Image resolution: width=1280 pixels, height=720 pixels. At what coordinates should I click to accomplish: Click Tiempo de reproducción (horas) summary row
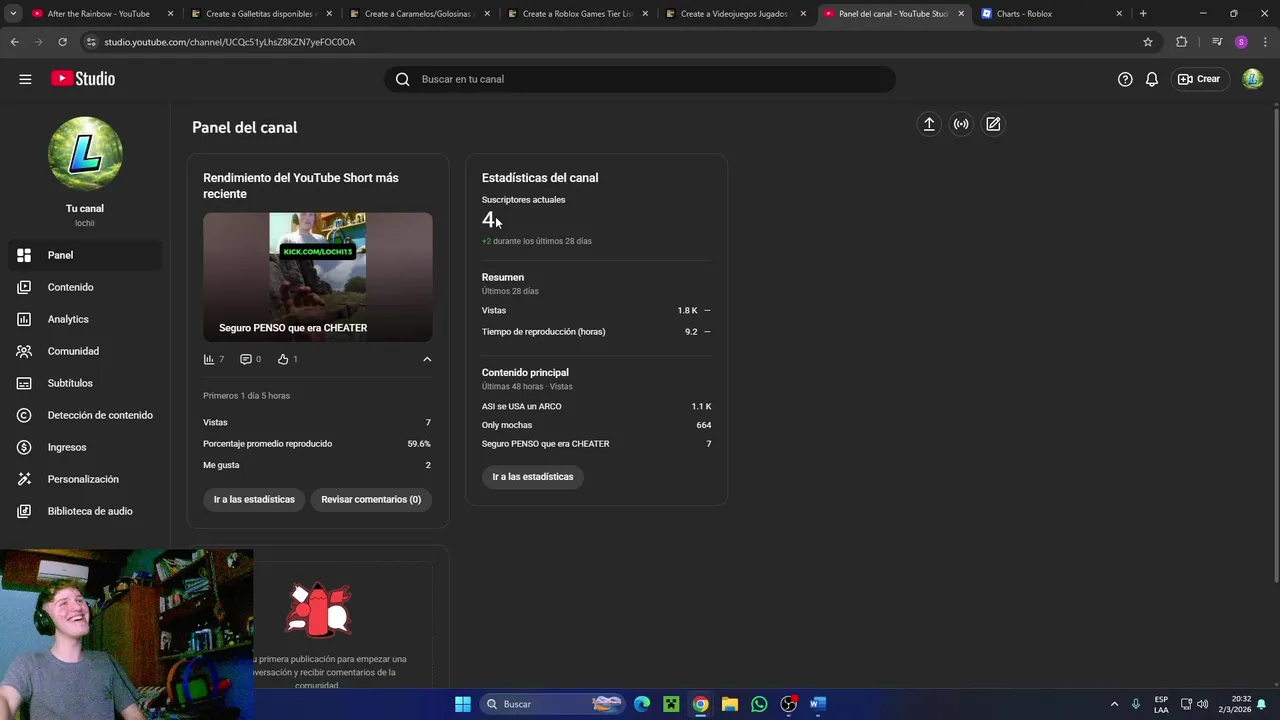point(596,331)
